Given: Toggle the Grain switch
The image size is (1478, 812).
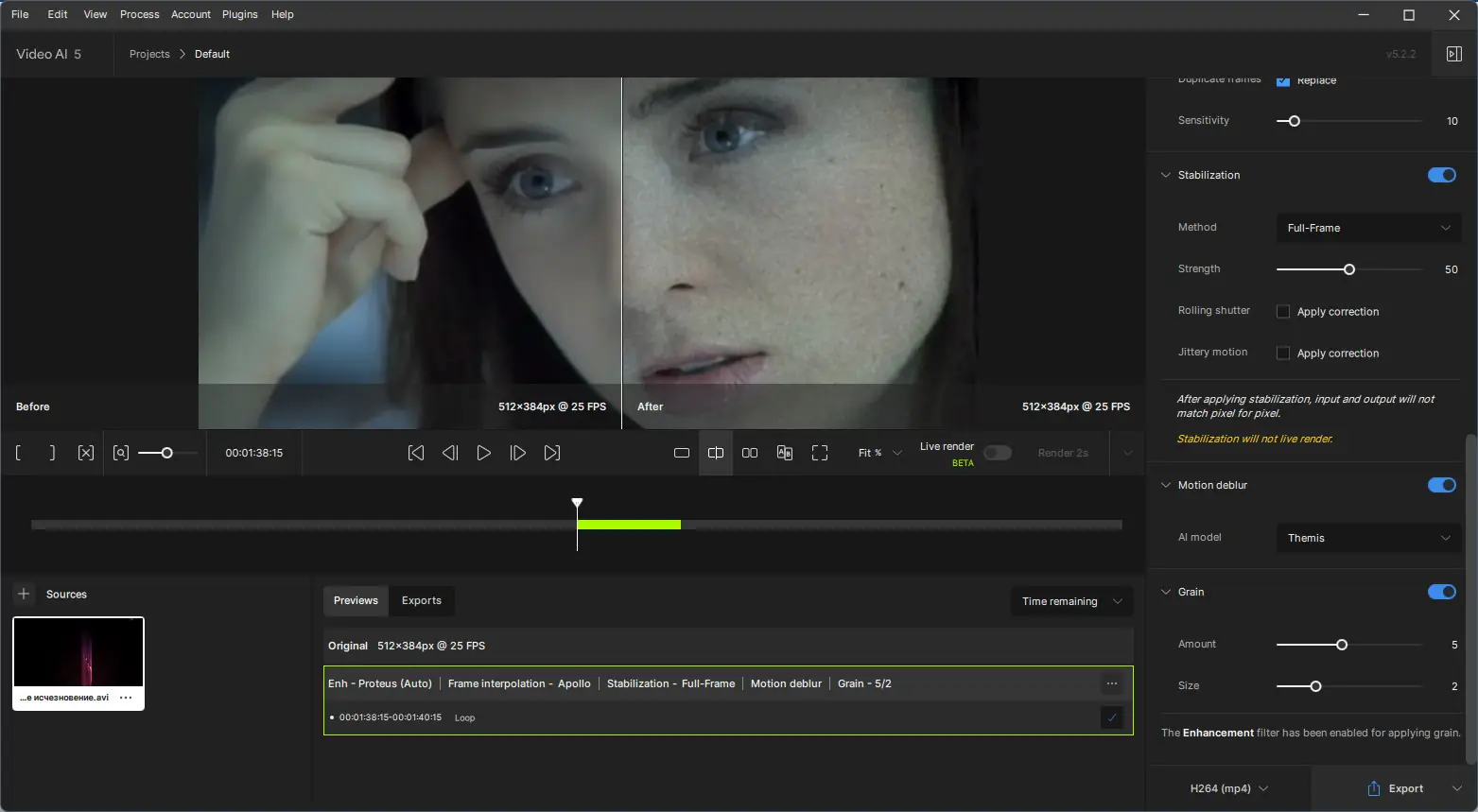Looking at the screenshot, I should pyautogui.click(x=1442, y=592).
